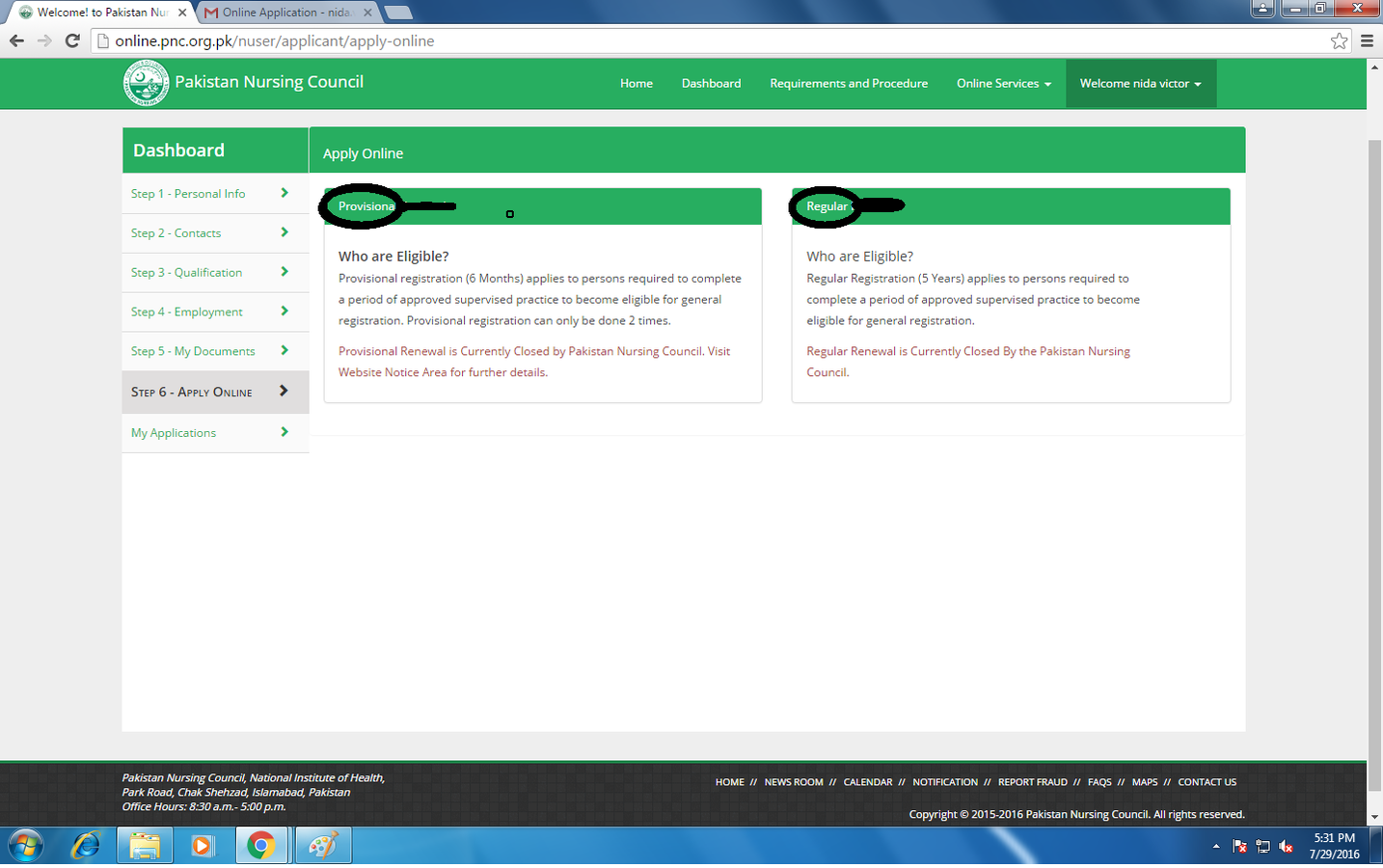Click chevron beside Step 4 Employment
This screenshot has width=1383, height=868.
point(285,312)
